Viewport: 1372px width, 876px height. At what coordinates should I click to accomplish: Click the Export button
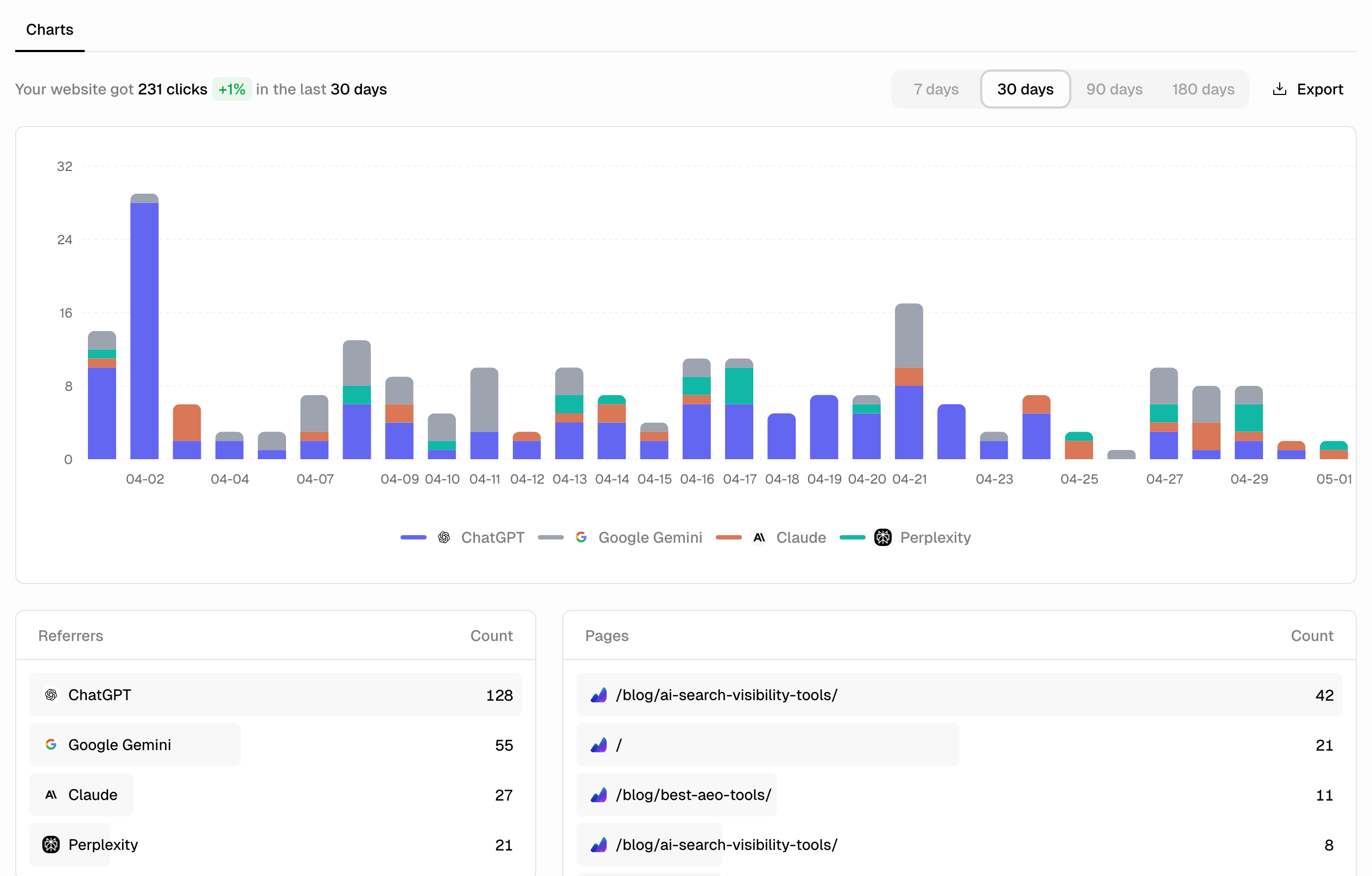[1307, 90]
